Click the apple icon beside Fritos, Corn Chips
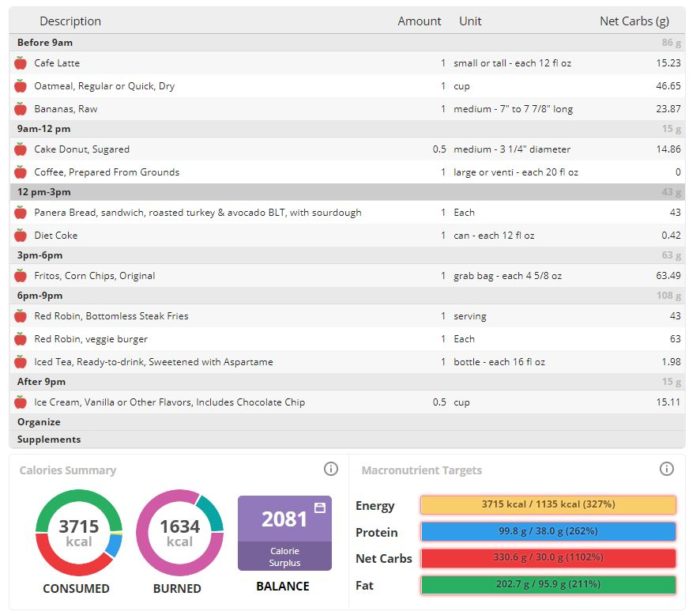700x615 pixels. pyautogui.click(x=21, y=276)
